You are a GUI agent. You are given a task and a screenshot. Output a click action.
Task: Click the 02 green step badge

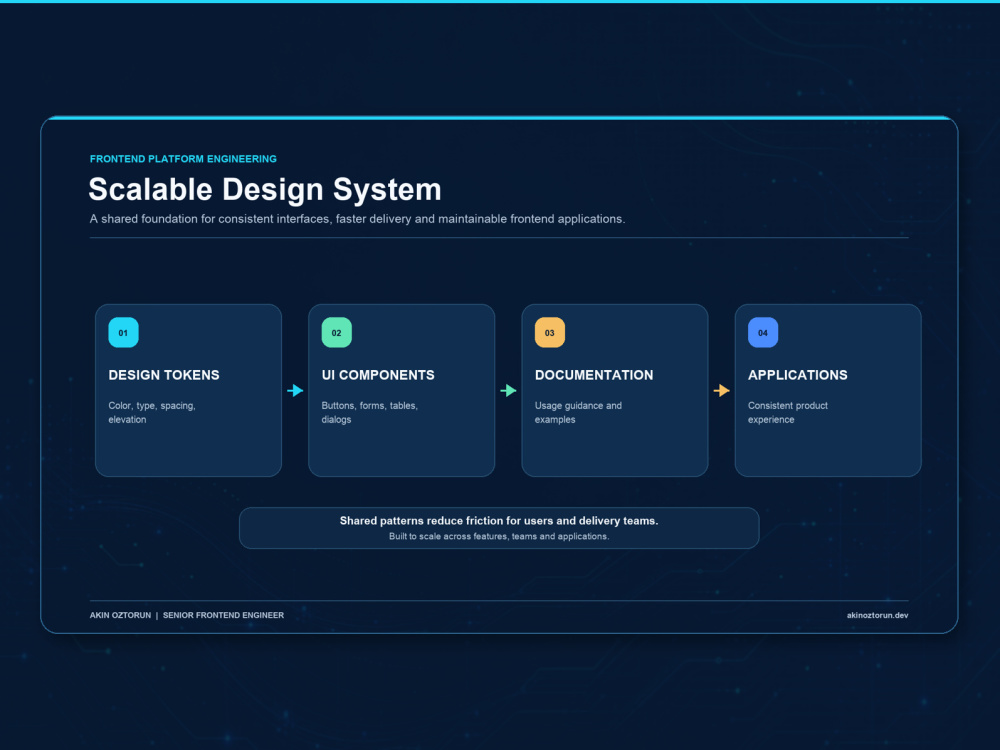[x=336, y=332]
